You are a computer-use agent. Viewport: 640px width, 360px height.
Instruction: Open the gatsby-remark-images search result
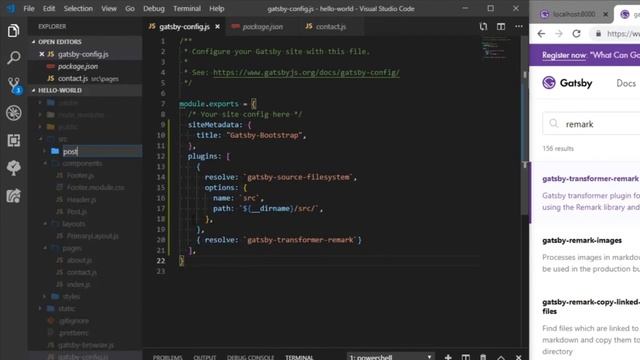click(x=582, y=240)
